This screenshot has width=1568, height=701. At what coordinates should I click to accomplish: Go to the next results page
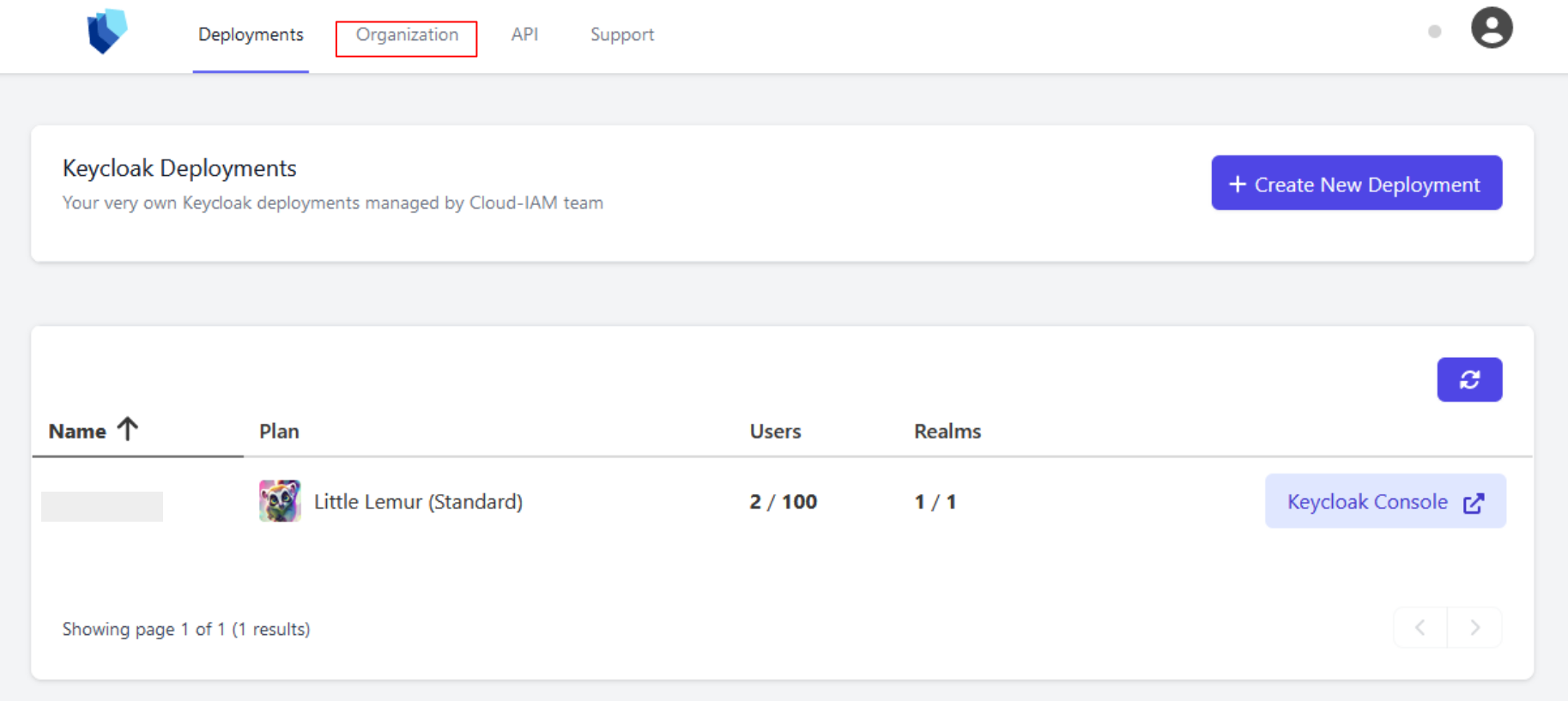(1474, 628)
